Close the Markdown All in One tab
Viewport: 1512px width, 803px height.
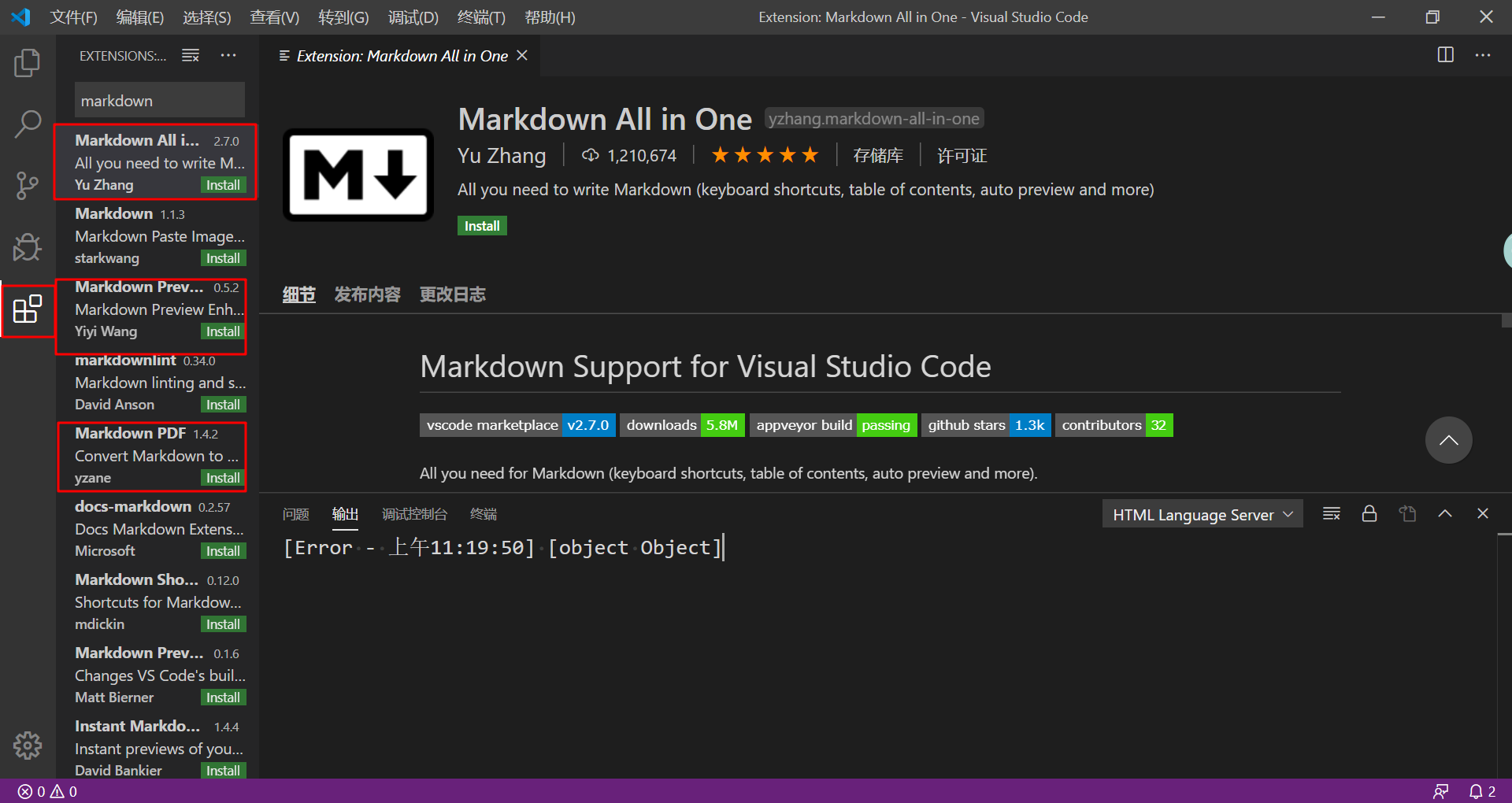pyautogui.click(x=522, y=56)
